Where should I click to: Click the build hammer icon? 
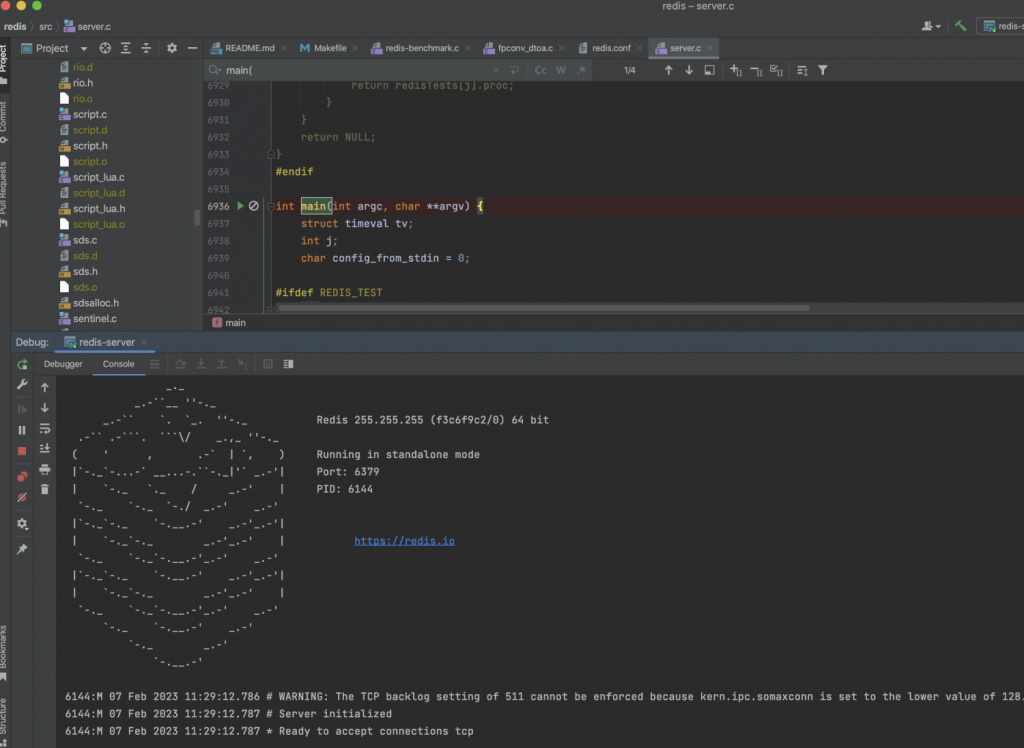960,26
